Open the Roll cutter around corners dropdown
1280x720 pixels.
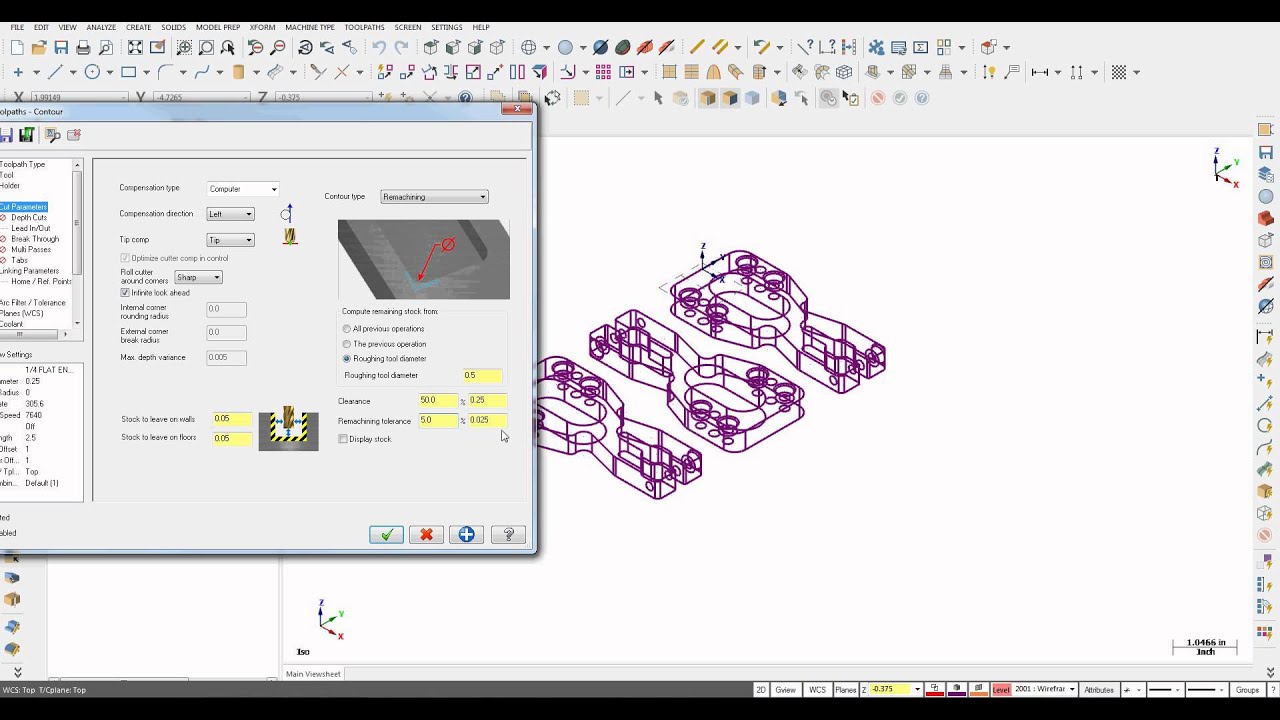point(198,277)
